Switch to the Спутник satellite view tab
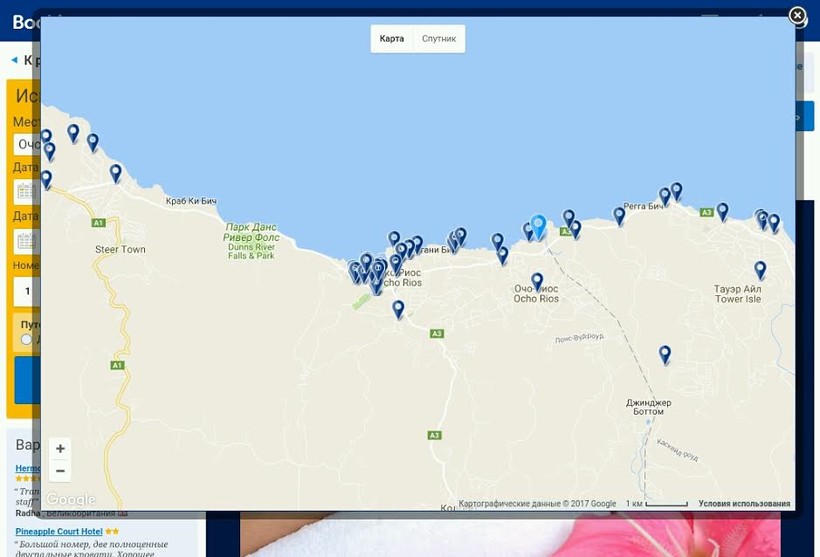Screen dimensions: 820x557 (439, 39)
